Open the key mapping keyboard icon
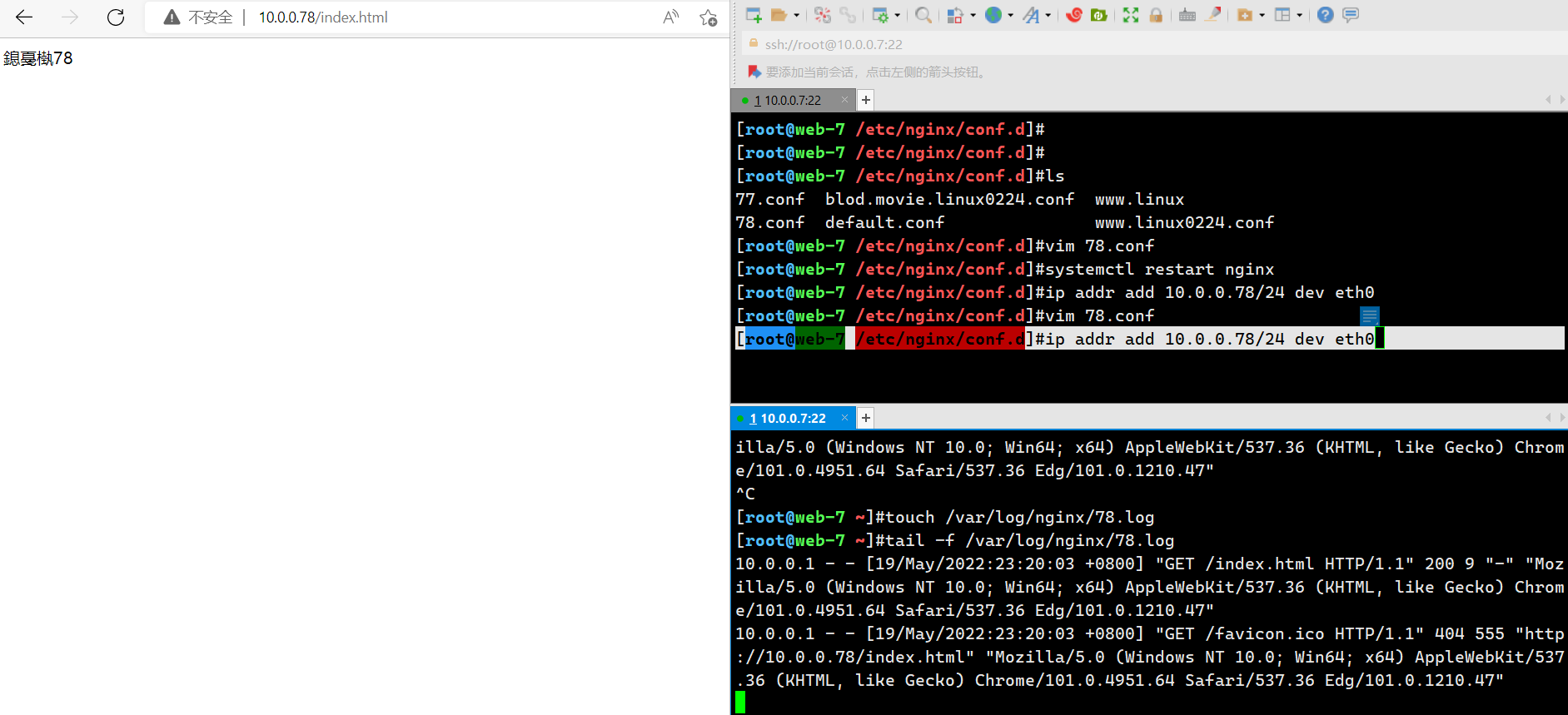The image size is (1568, 715). click(1187, 15)
